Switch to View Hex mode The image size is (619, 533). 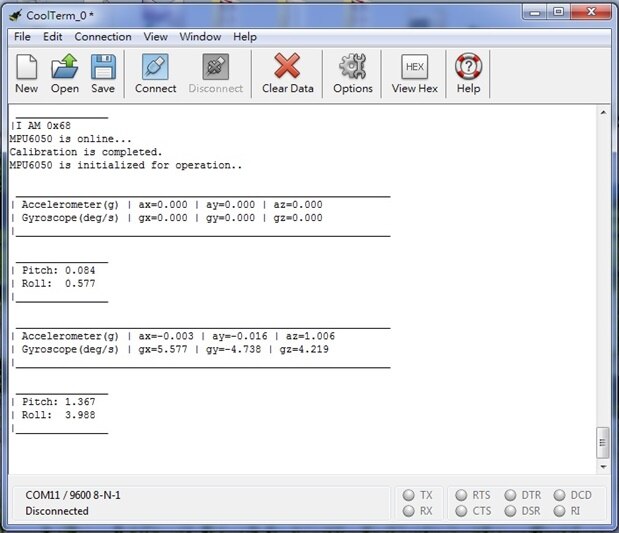415,74
